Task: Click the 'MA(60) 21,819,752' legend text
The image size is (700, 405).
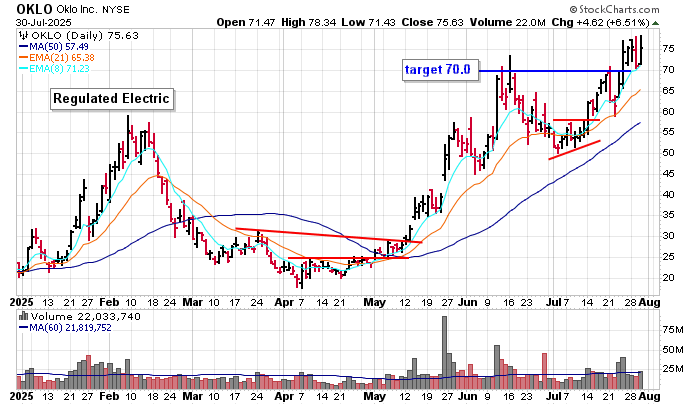Action: (x=70, y=328)
